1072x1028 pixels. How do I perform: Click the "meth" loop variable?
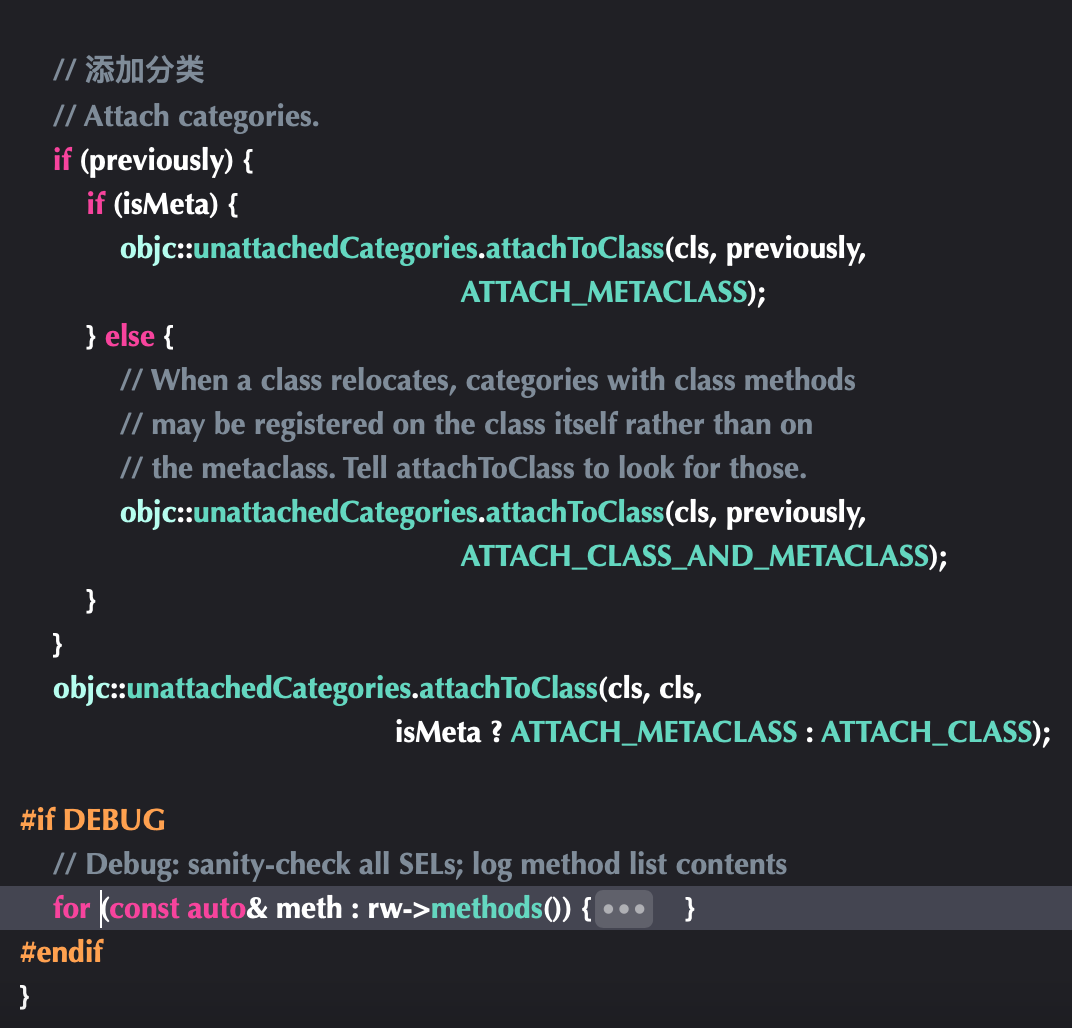pos(309,908)
